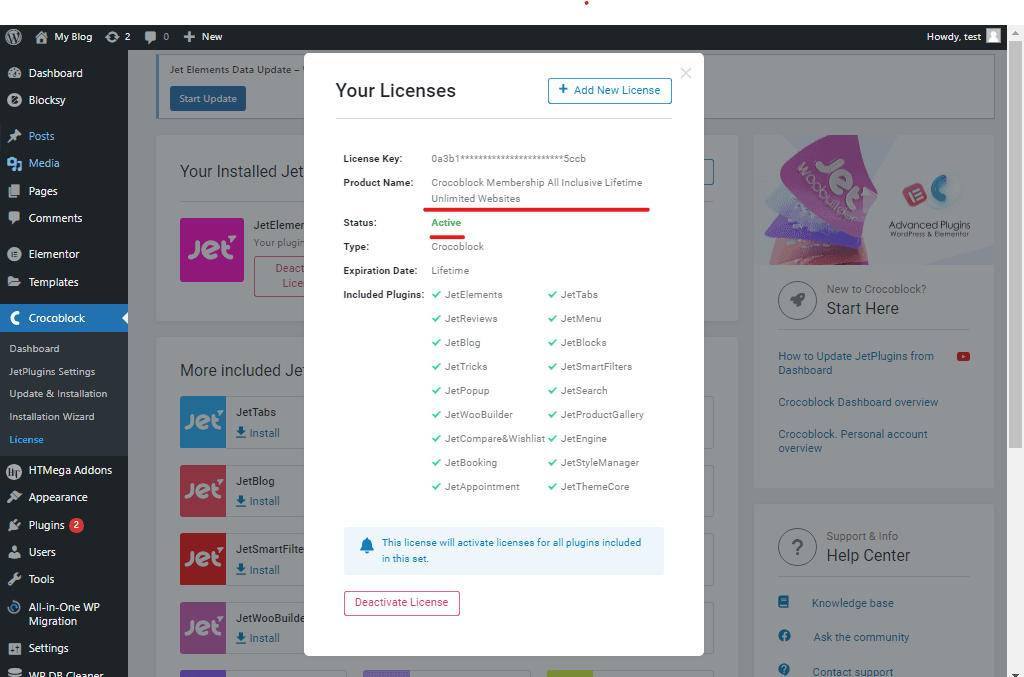
Task: Close the Your Licenses popup
Action: (x=686, y=73)
